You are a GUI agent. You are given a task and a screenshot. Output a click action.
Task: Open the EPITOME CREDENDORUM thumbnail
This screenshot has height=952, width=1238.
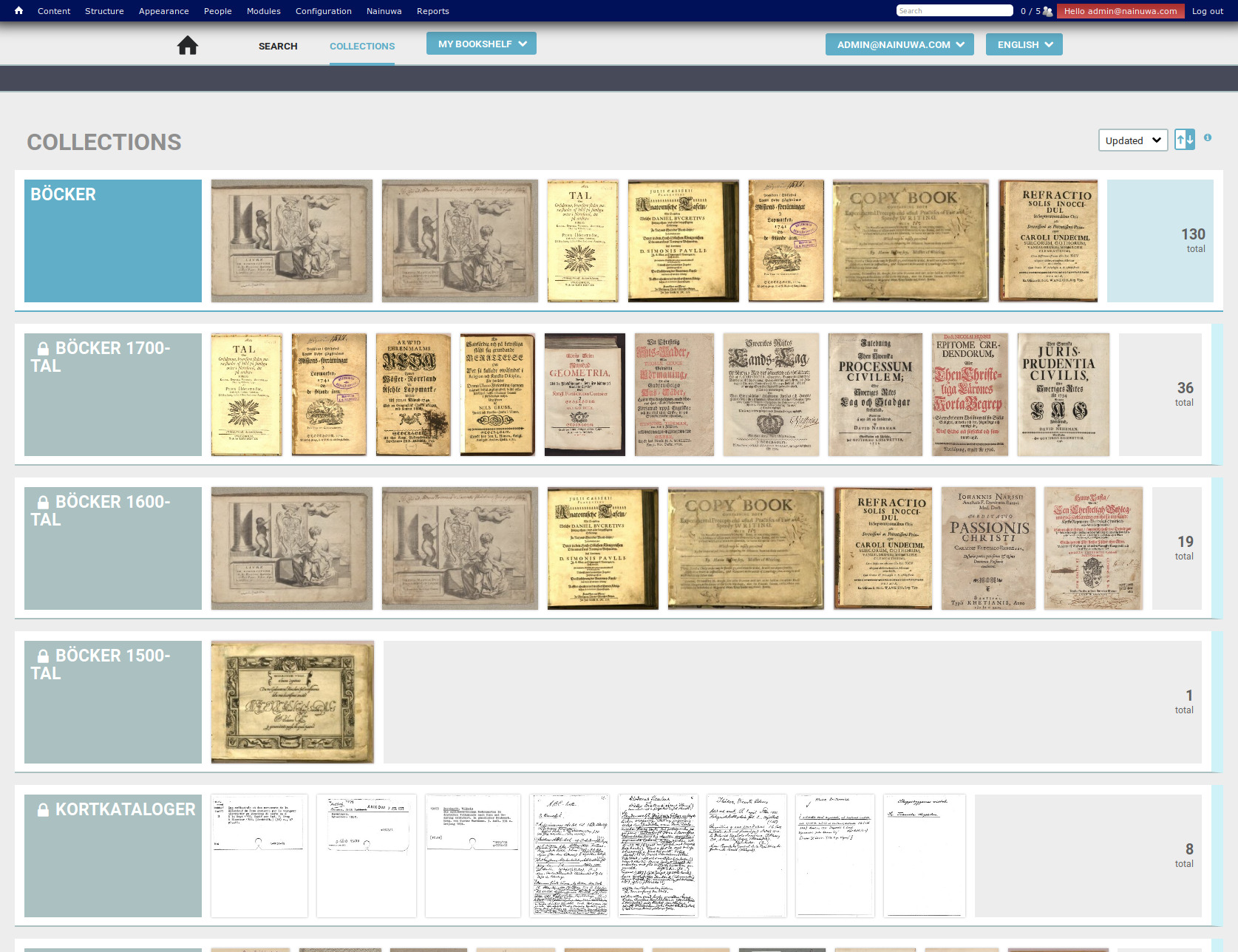click(970, 395)
